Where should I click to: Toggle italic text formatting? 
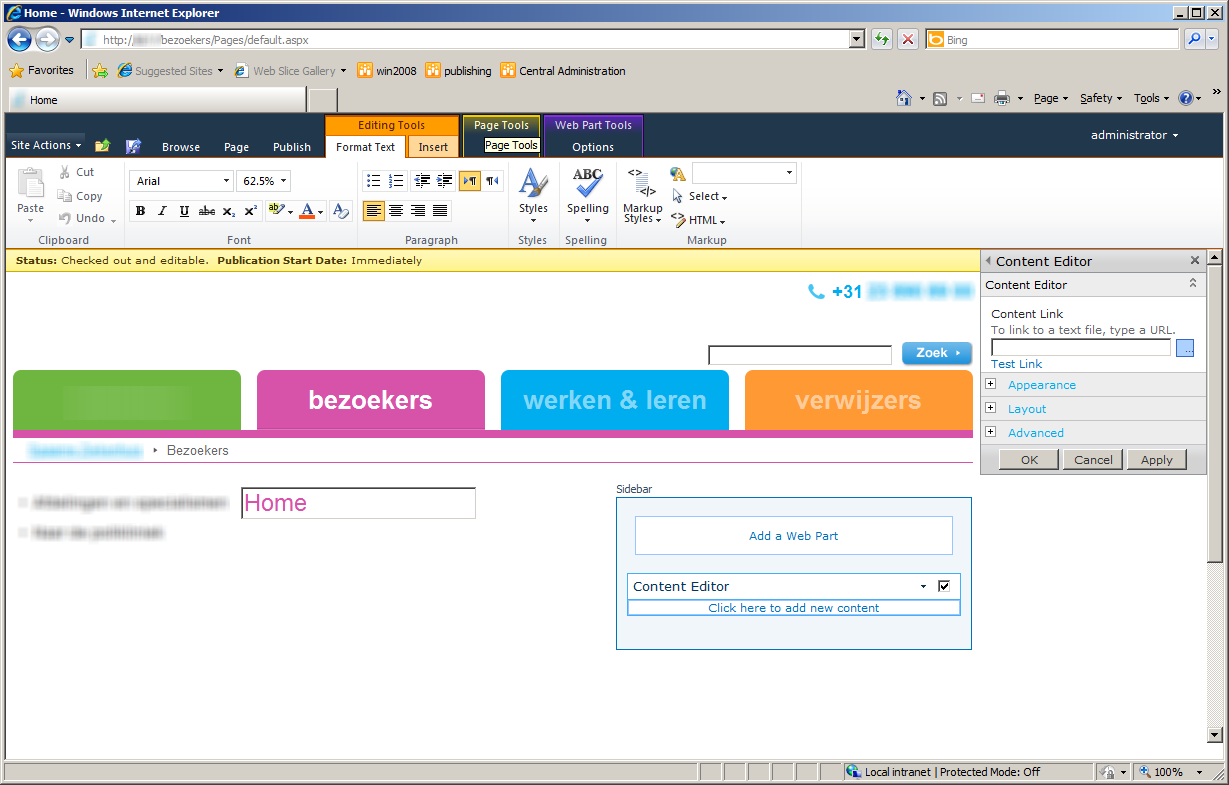162,211
